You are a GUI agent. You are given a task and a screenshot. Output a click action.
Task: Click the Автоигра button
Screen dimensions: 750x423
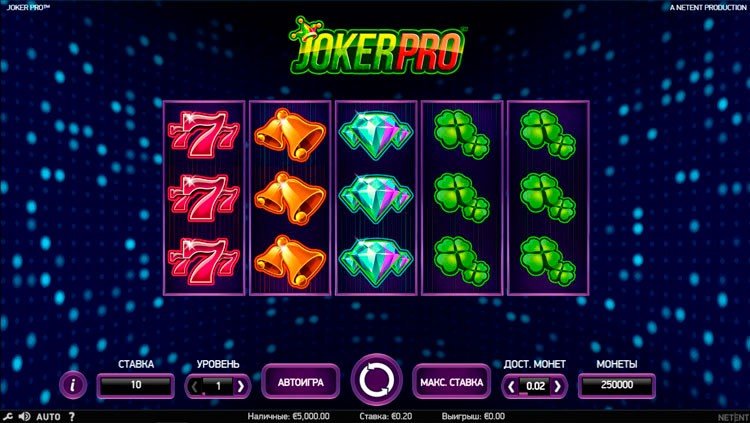300,382
